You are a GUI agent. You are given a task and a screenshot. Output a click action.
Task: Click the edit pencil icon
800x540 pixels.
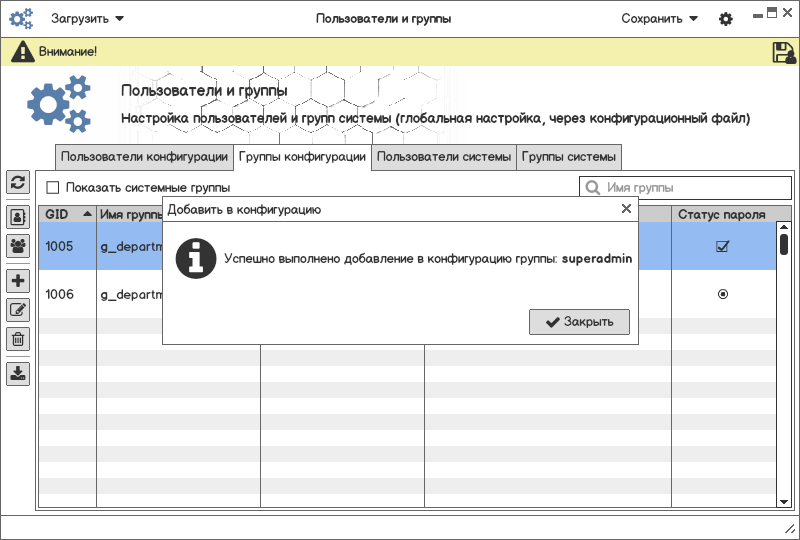tap(18, 310)
